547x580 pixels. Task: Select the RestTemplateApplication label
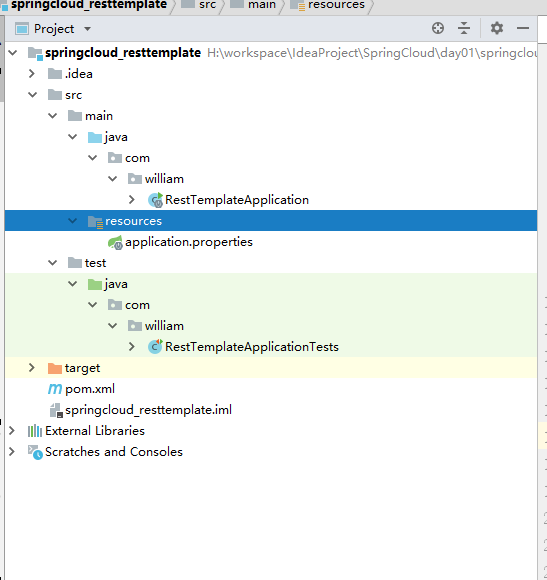coord(237,200)
